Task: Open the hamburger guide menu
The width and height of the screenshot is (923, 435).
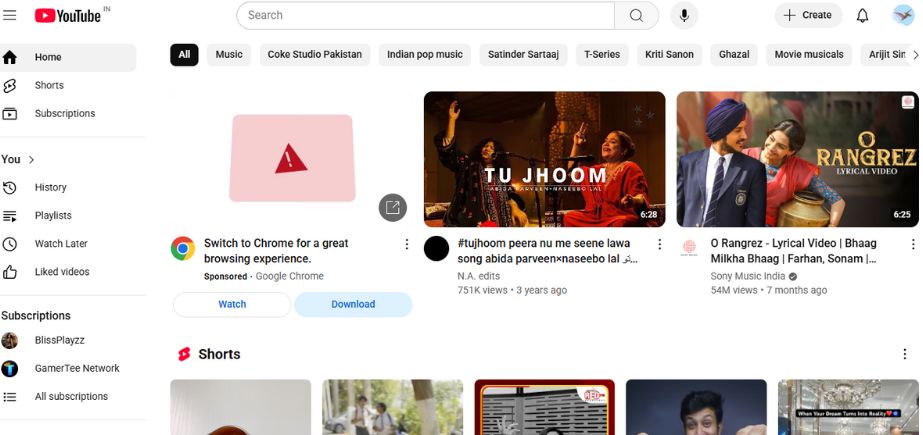Action: [9, 15]
